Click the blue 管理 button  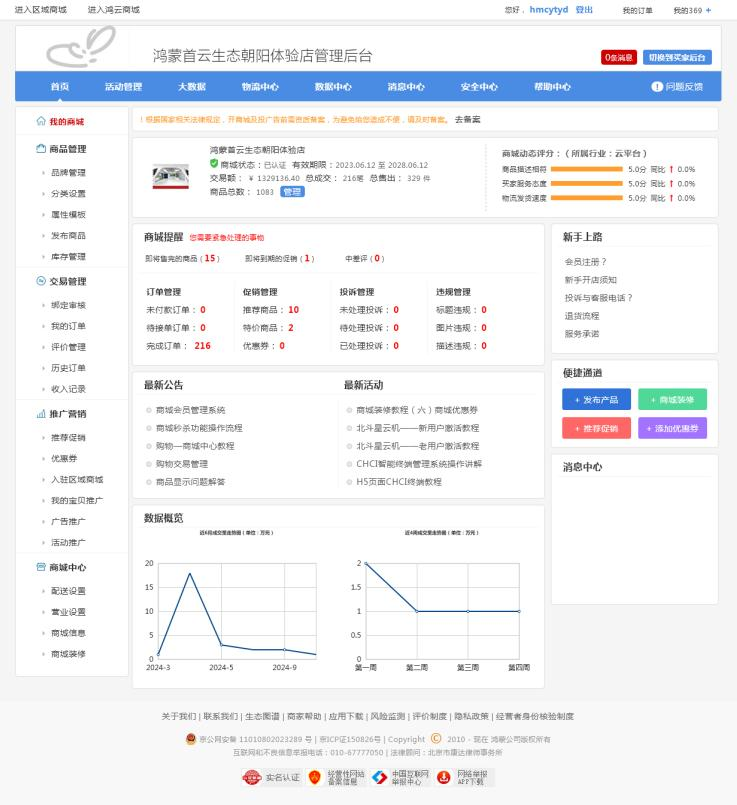click(293, 191)
